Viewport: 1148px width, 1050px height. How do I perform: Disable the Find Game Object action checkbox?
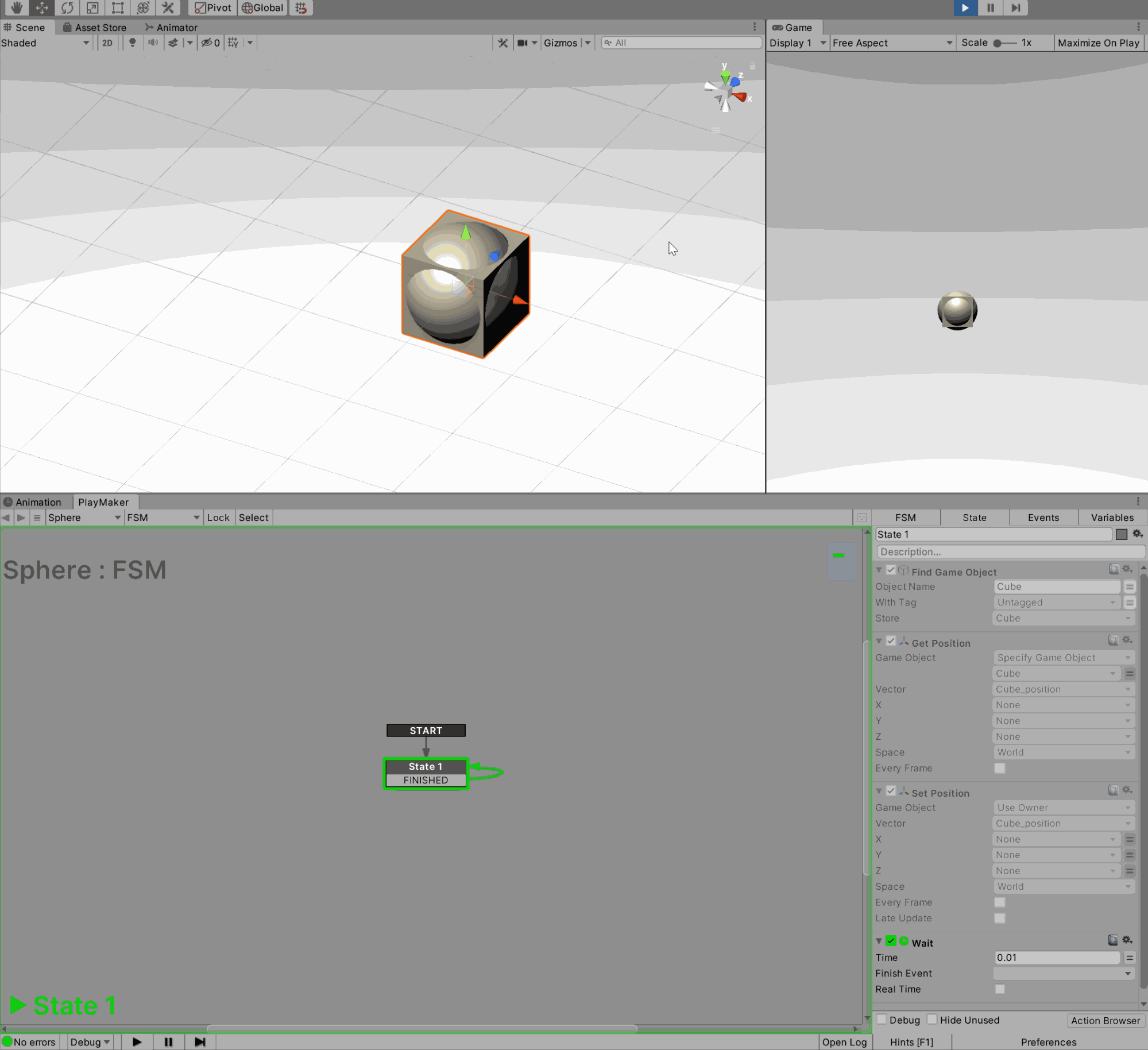pyautogui.click(x=890, y=570)
